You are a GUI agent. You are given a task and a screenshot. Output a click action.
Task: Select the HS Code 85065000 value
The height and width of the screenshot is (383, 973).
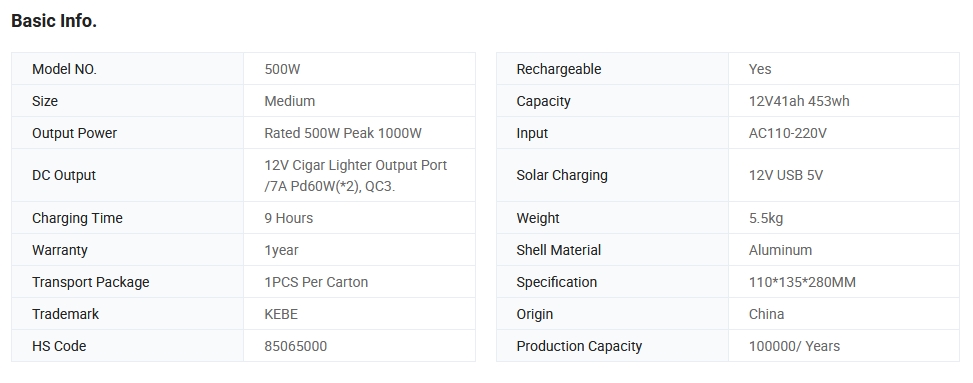[x=295, y=346]
